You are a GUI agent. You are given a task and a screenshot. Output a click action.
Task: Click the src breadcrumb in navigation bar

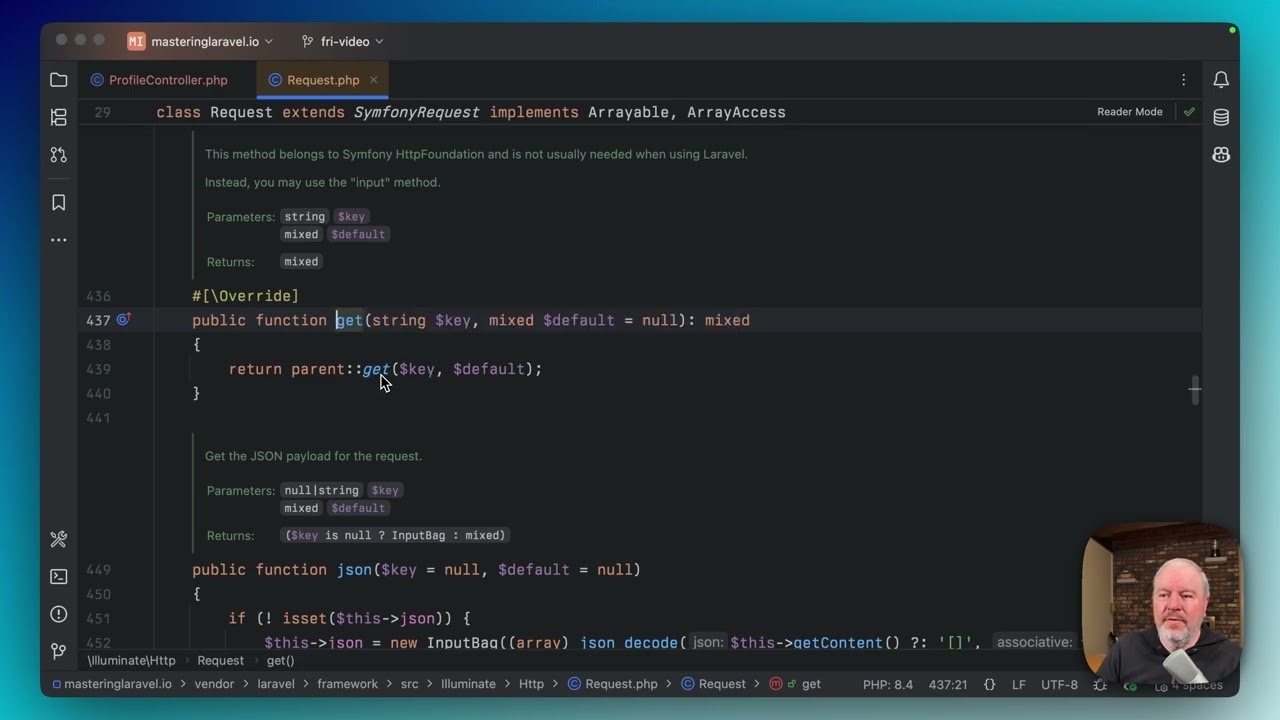click(409, 684)
